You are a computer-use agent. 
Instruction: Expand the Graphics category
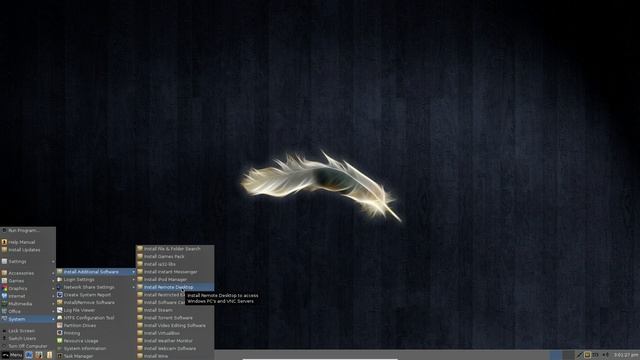28,289
